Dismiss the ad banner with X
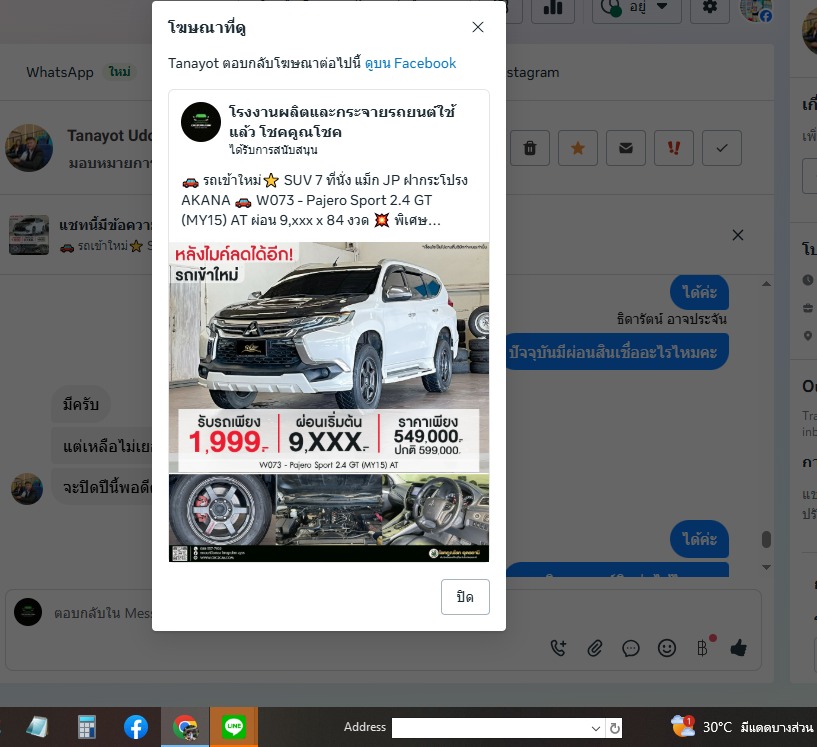Screen dimensions: 817x747 (x=738, y=235)
